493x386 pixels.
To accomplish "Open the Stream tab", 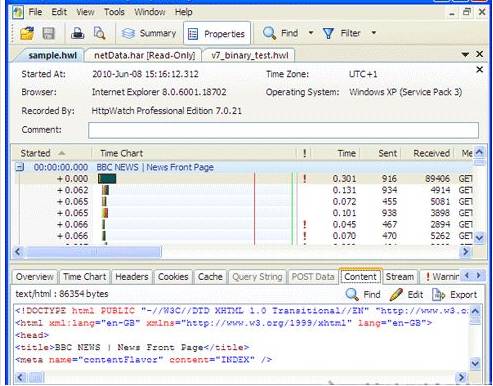I will pyautogui.click(x=400, y=277).
